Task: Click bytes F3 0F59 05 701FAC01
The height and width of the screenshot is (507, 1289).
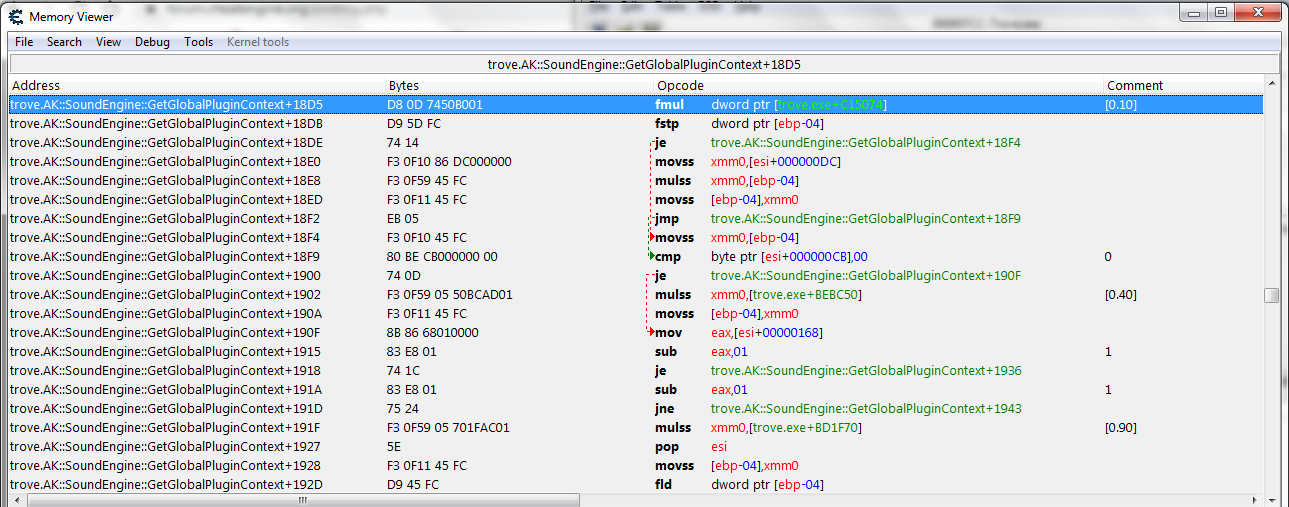Action: coord(448,427)
